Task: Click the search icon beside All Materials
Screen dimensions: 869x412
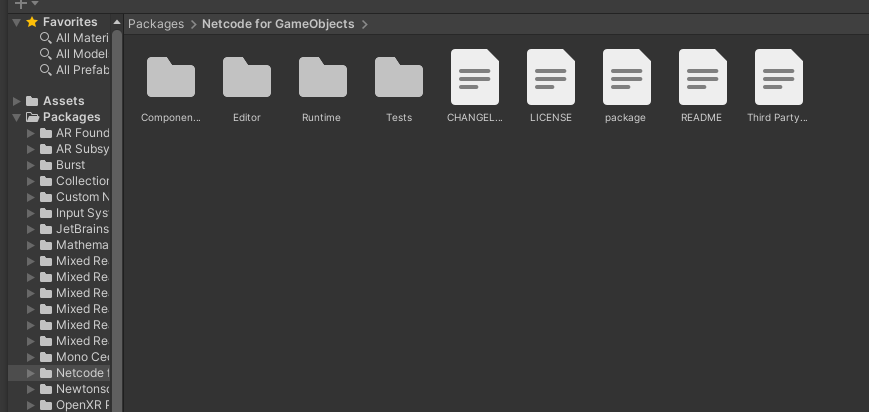Action: pyautogui.click(x=46, y=38)
